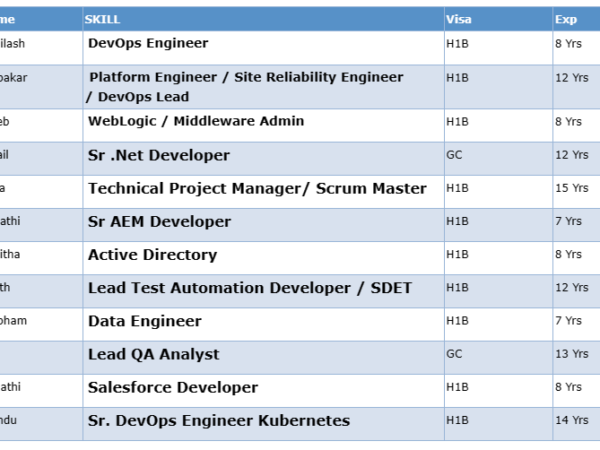Click GC visa cell in Lead QA Analyst row
This screenshot has height=450, width=600.
[452, 354]
